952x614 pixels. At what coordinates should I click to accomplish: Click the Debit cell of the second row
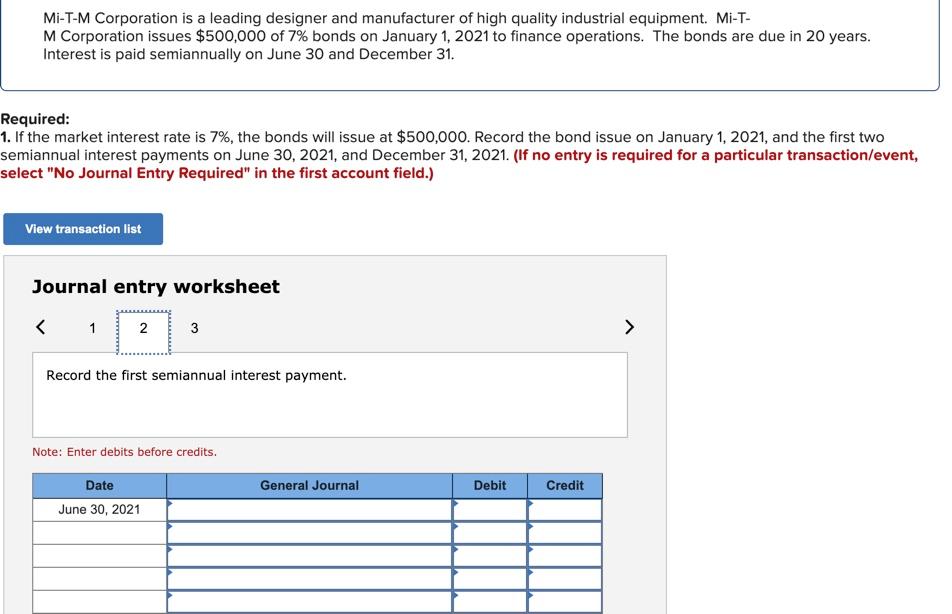490,532
